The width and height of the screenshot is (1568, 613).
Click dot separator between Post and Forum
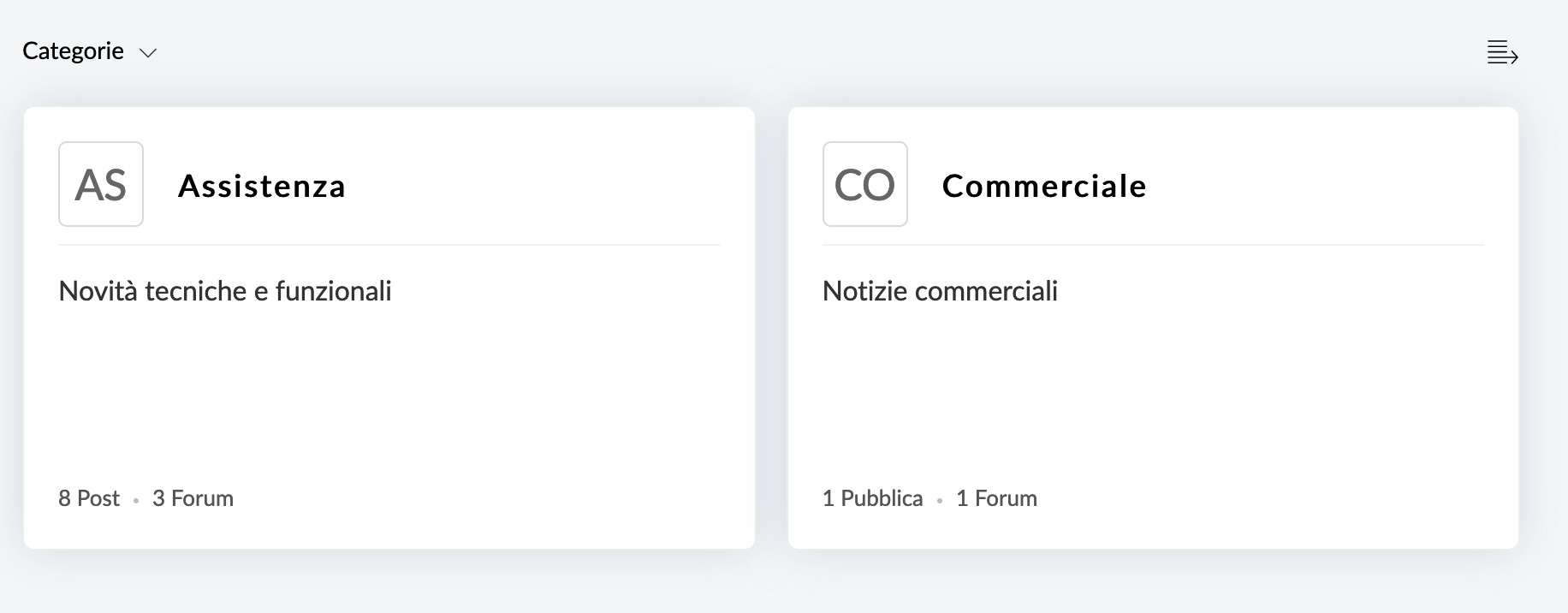coord(136,501)
